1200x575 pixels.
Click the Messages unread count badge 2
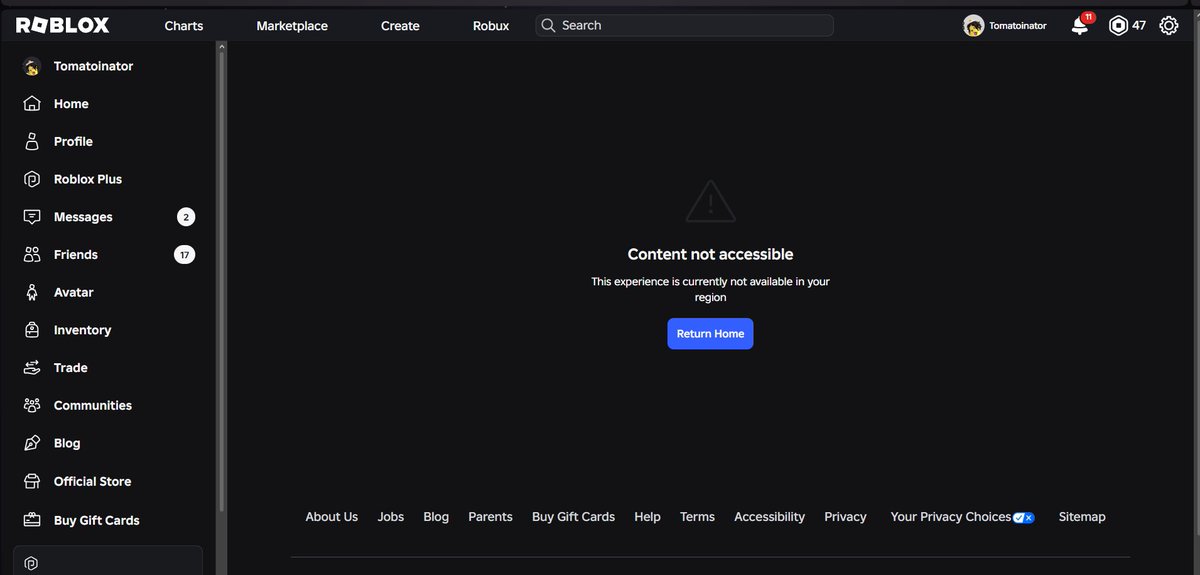tap(185, 217)
